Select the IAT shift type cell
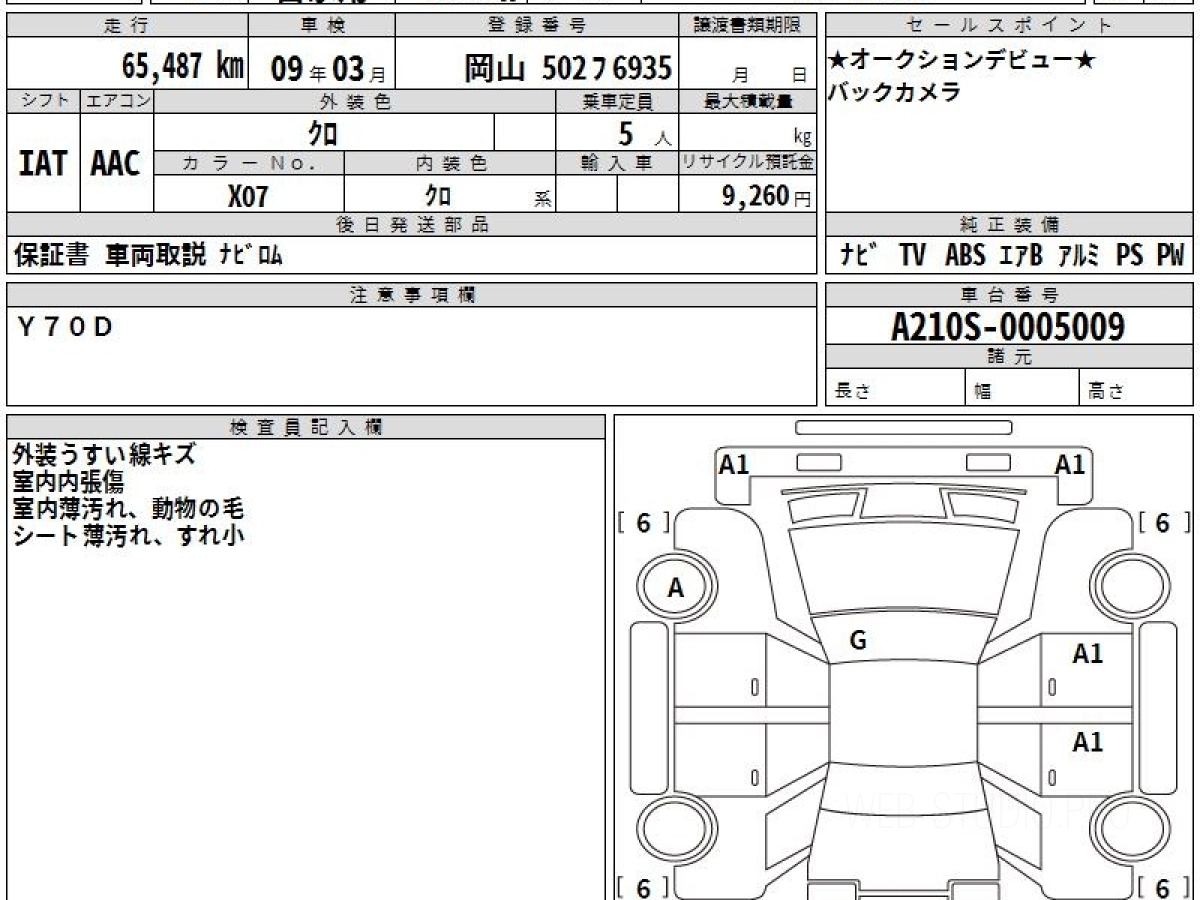The height and width of the screenshot is (900, 1200). [43, 165]
